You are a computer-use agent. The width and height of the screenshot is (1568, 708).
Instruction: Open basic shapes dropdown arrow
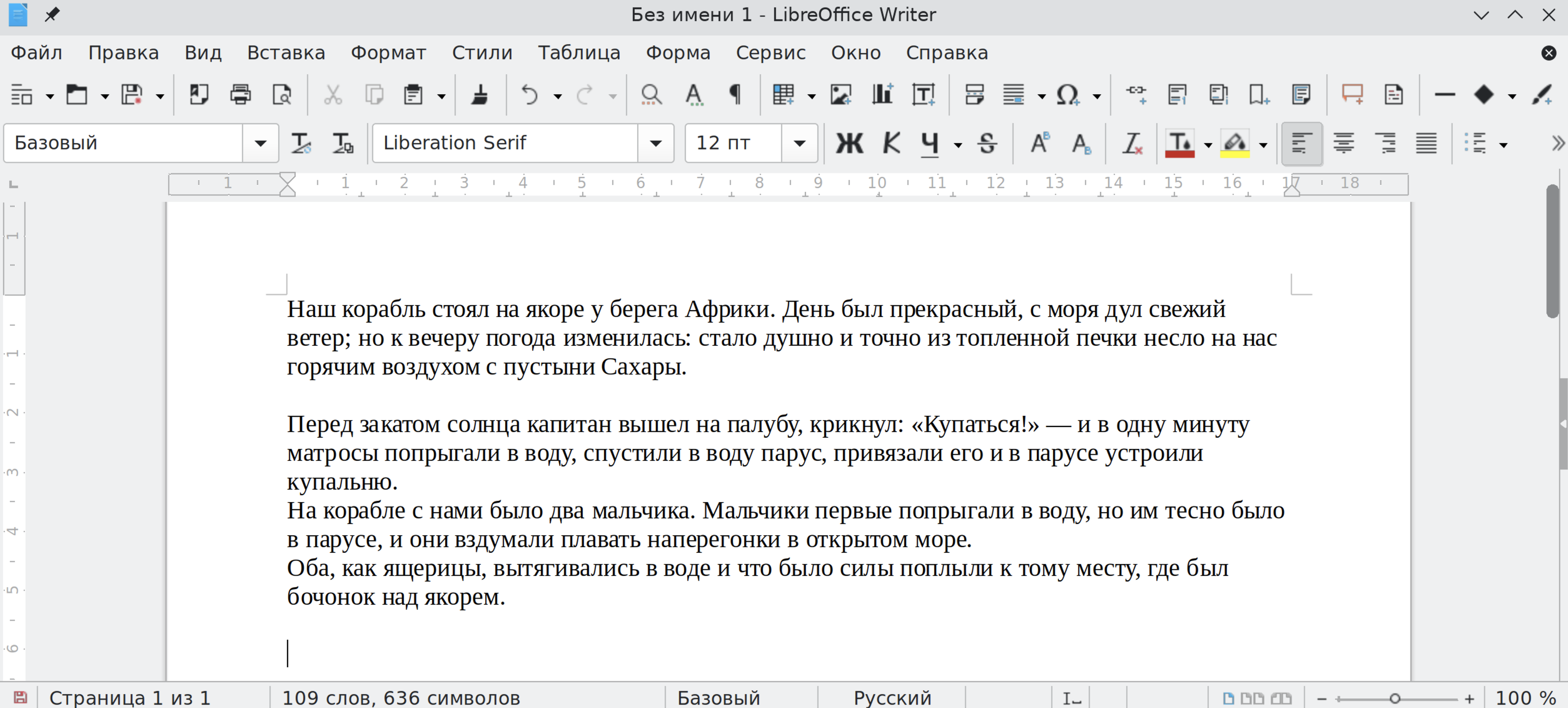tap(1512, 96)
